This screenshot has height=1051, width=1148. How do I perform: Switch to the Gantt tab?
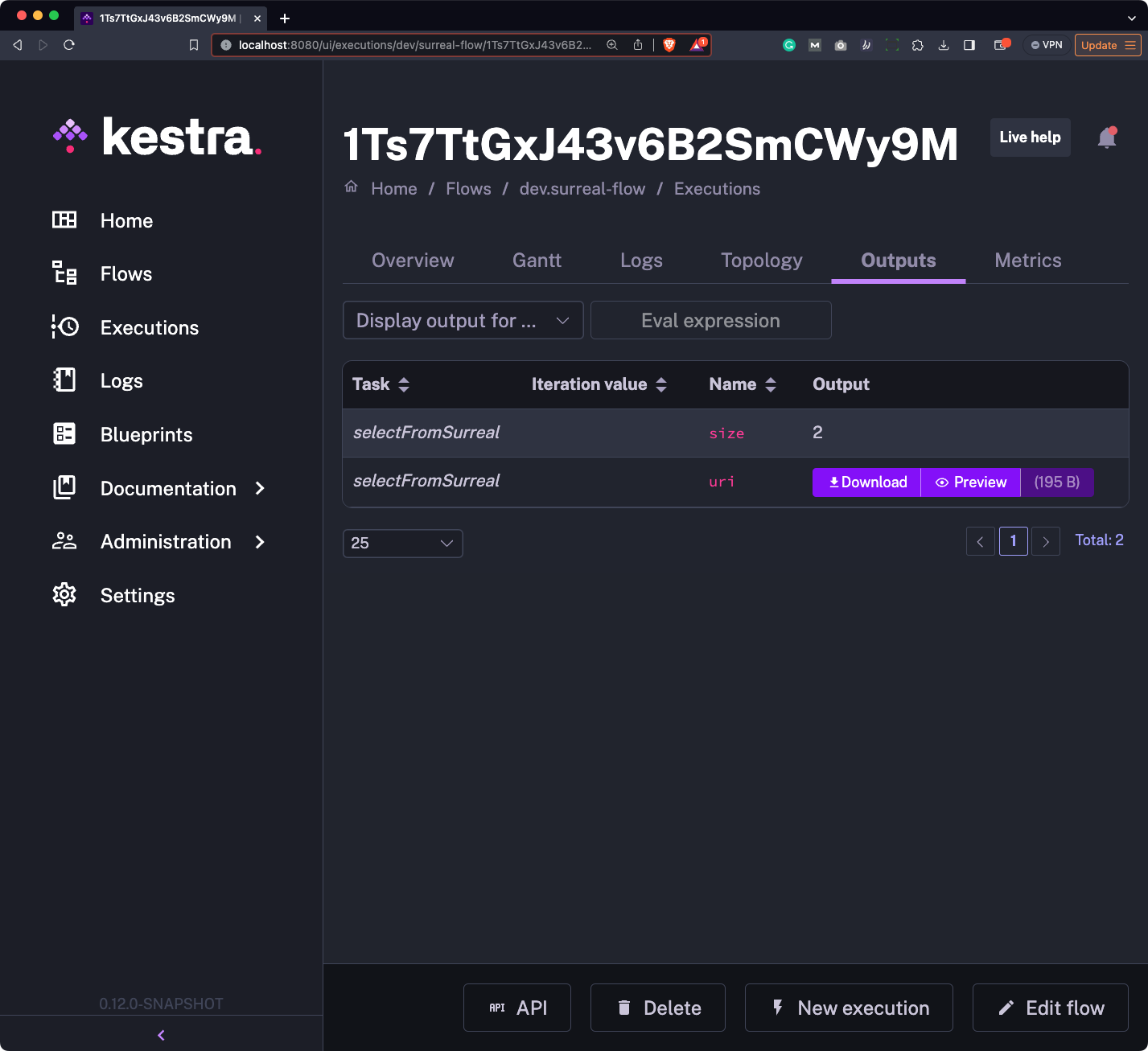tap(537, 261)
